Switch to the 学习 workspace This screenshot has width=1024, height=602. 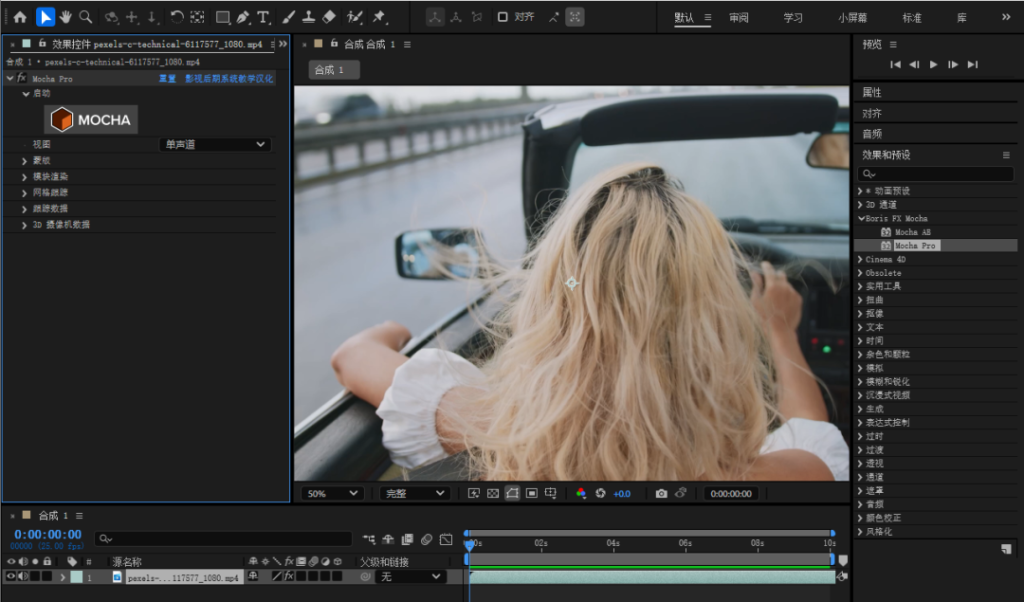[793, 17]
